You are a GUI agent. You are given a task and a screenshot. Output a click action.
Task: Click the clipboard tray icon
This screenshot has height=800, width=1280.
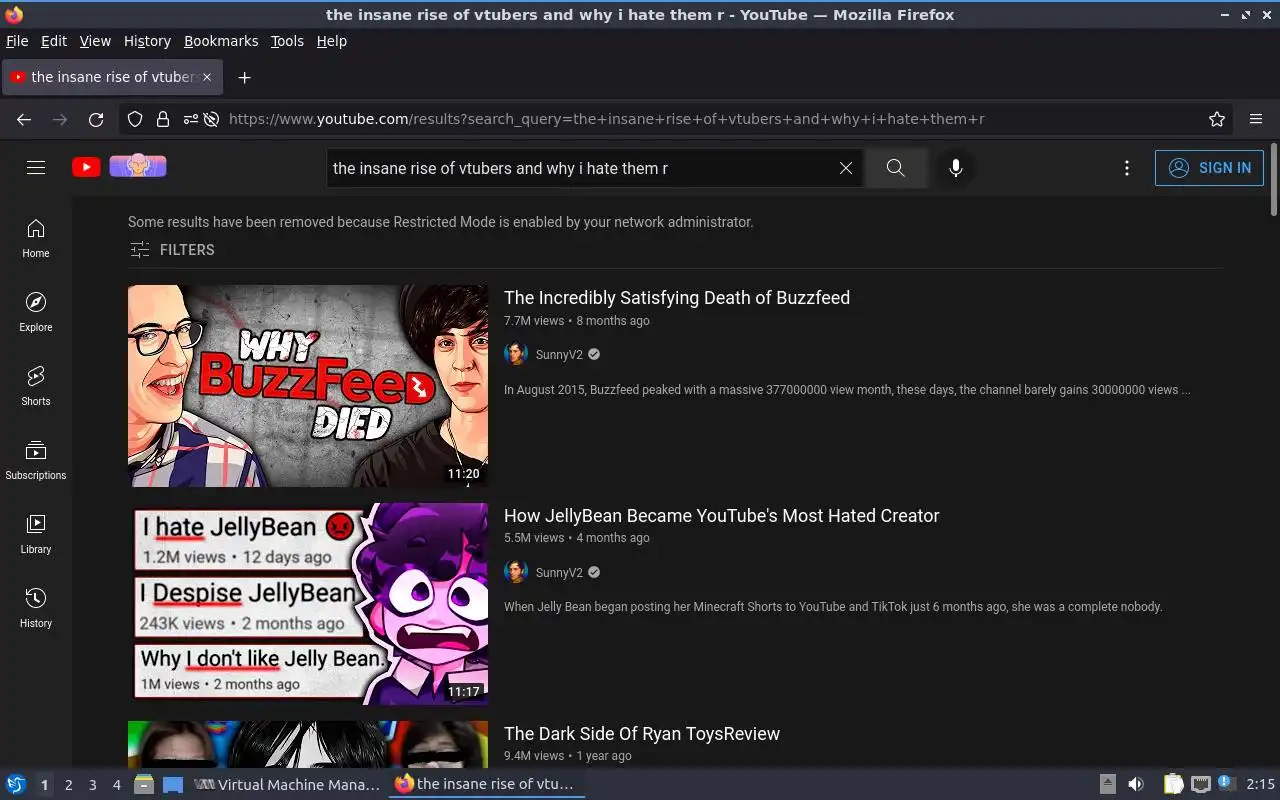[x=1174, y=785]
